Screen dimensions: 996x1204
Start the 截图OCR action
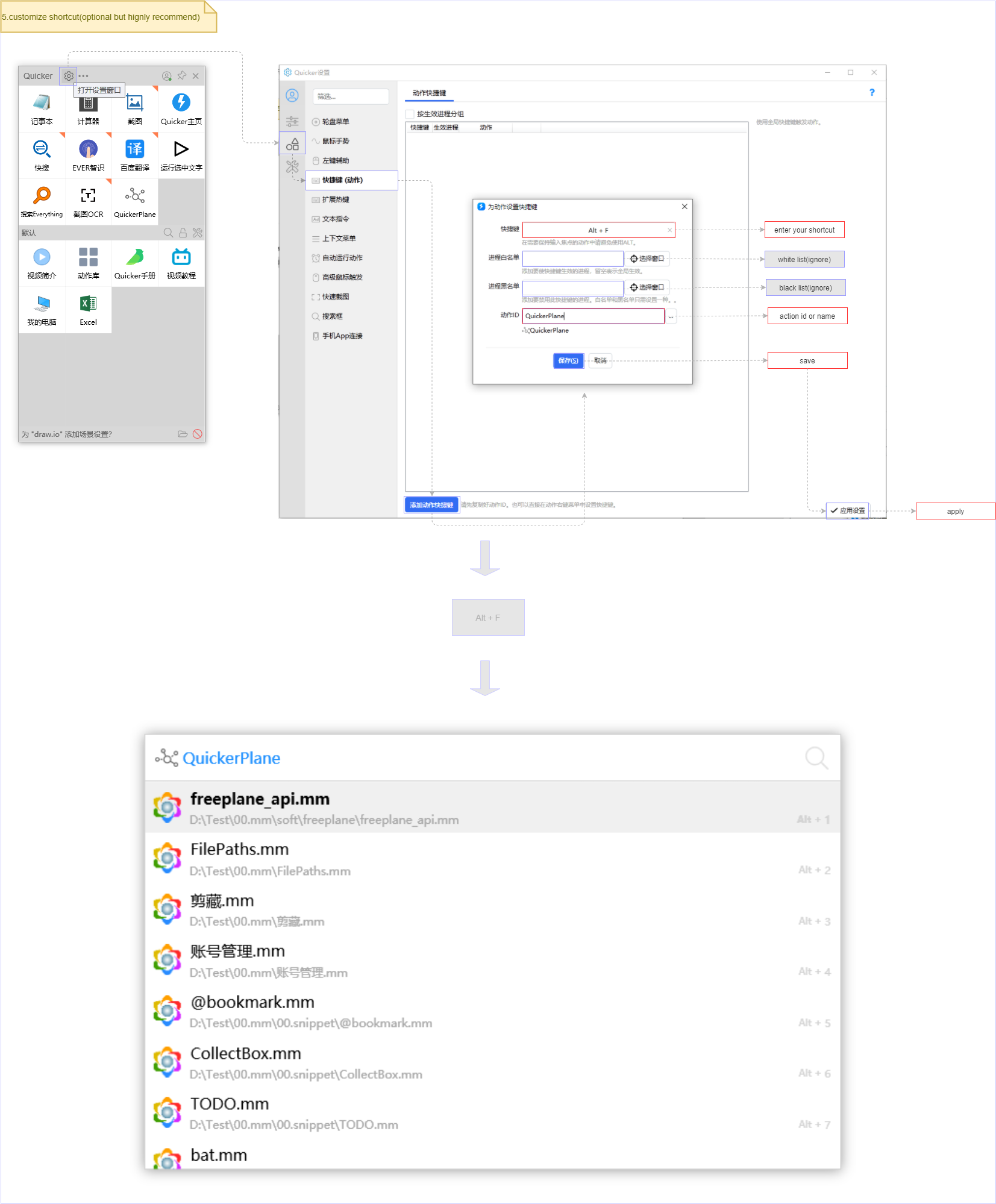(88, 202)
